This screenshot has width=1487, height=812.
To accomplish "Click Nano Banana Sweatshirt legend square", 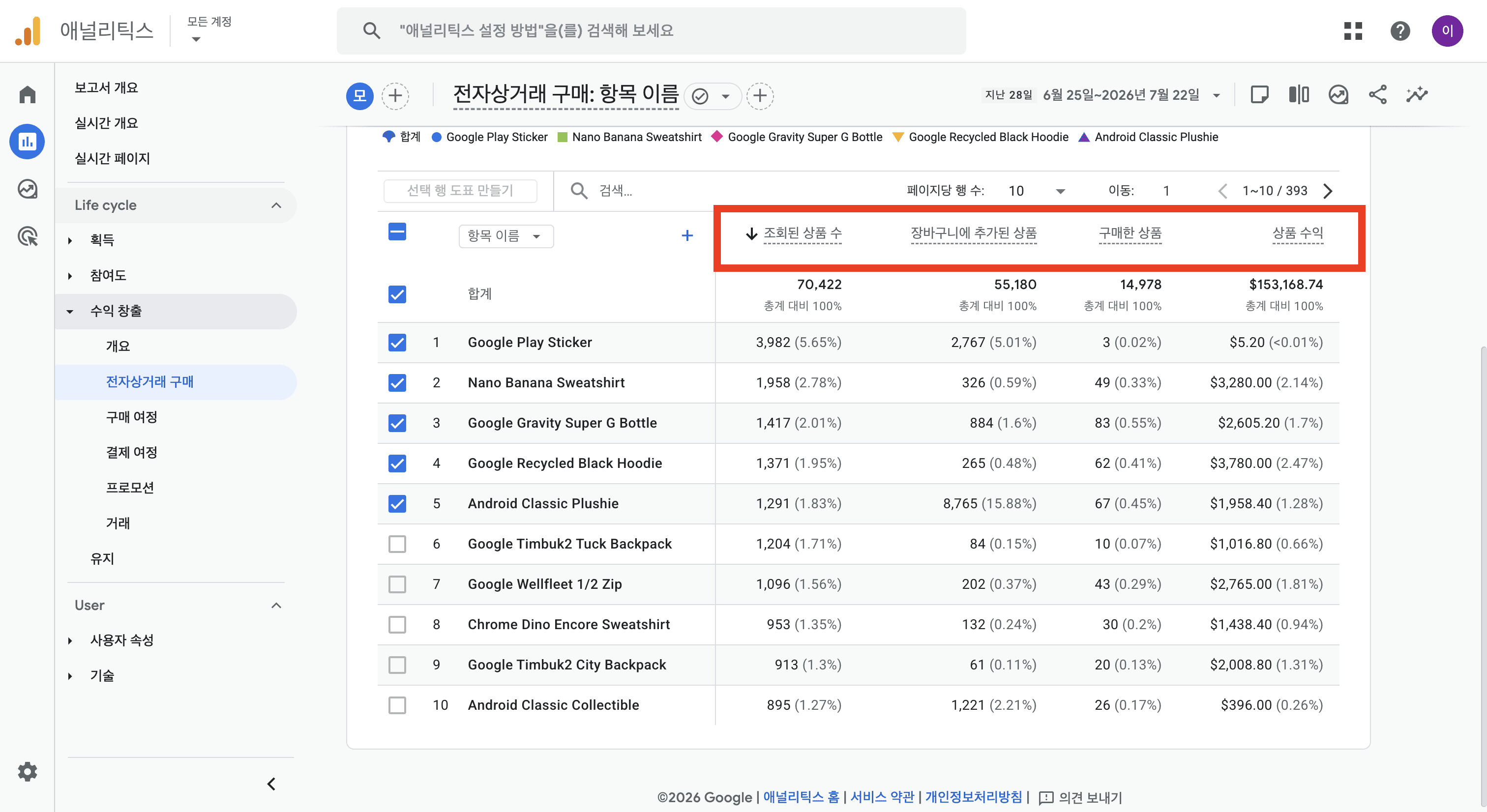I will click(x=562, y=137).
